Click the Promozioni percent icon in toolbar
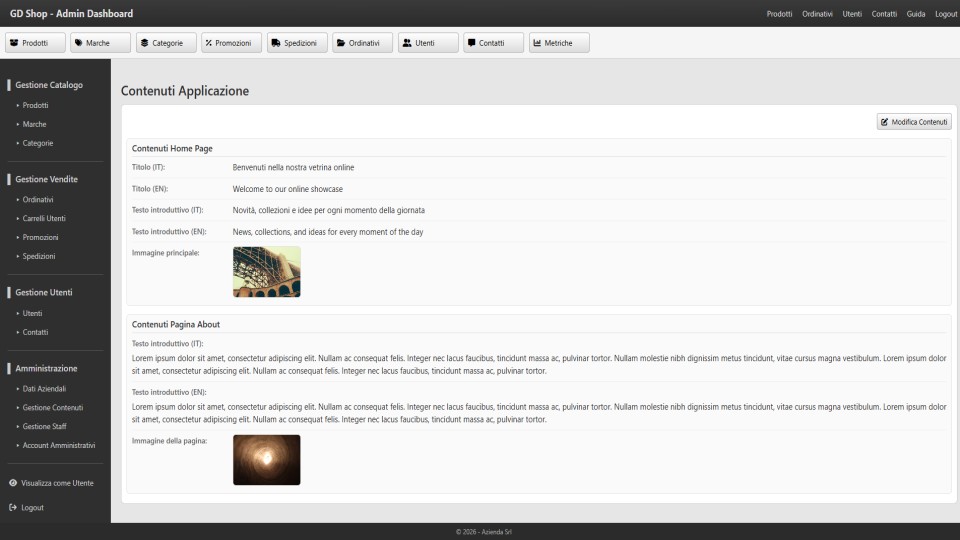The image size is (960, 540). tap(209, 43)
